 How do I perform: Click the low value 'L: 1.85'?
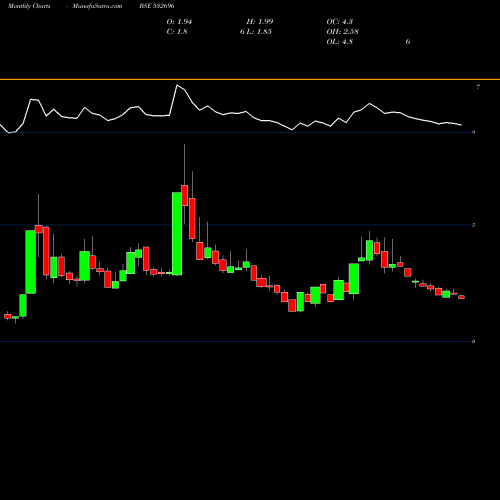point(260,32)
